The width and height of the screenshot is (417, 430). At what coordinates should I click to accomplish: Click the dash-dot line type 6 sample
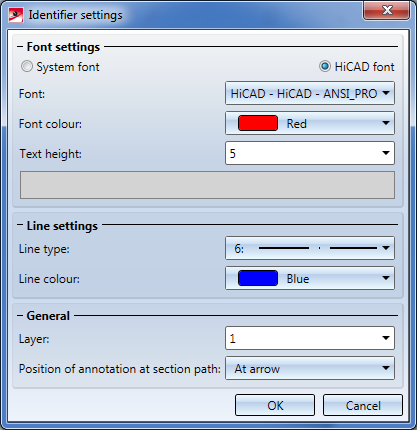(318, 248)
